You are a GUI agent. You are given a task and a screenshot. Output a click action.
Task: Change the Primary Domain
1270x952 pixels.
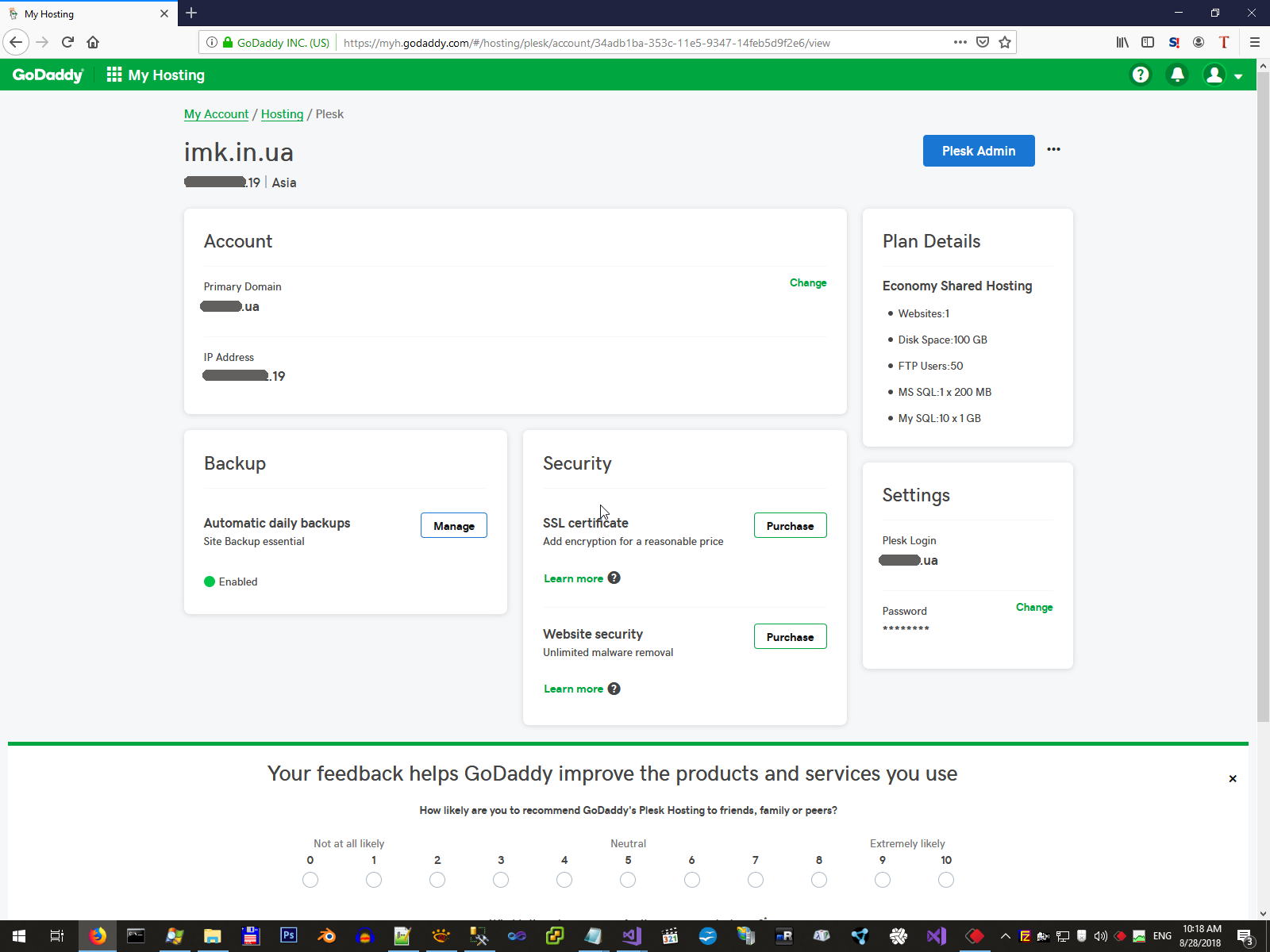click(x=808, y=282)
